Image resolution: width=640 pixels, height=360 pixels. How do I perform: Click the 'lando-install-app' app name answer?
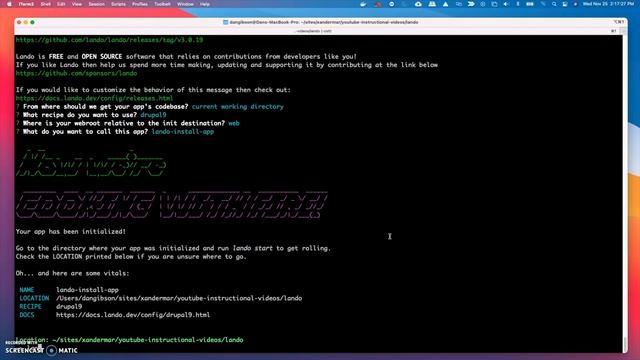(182, 132)
